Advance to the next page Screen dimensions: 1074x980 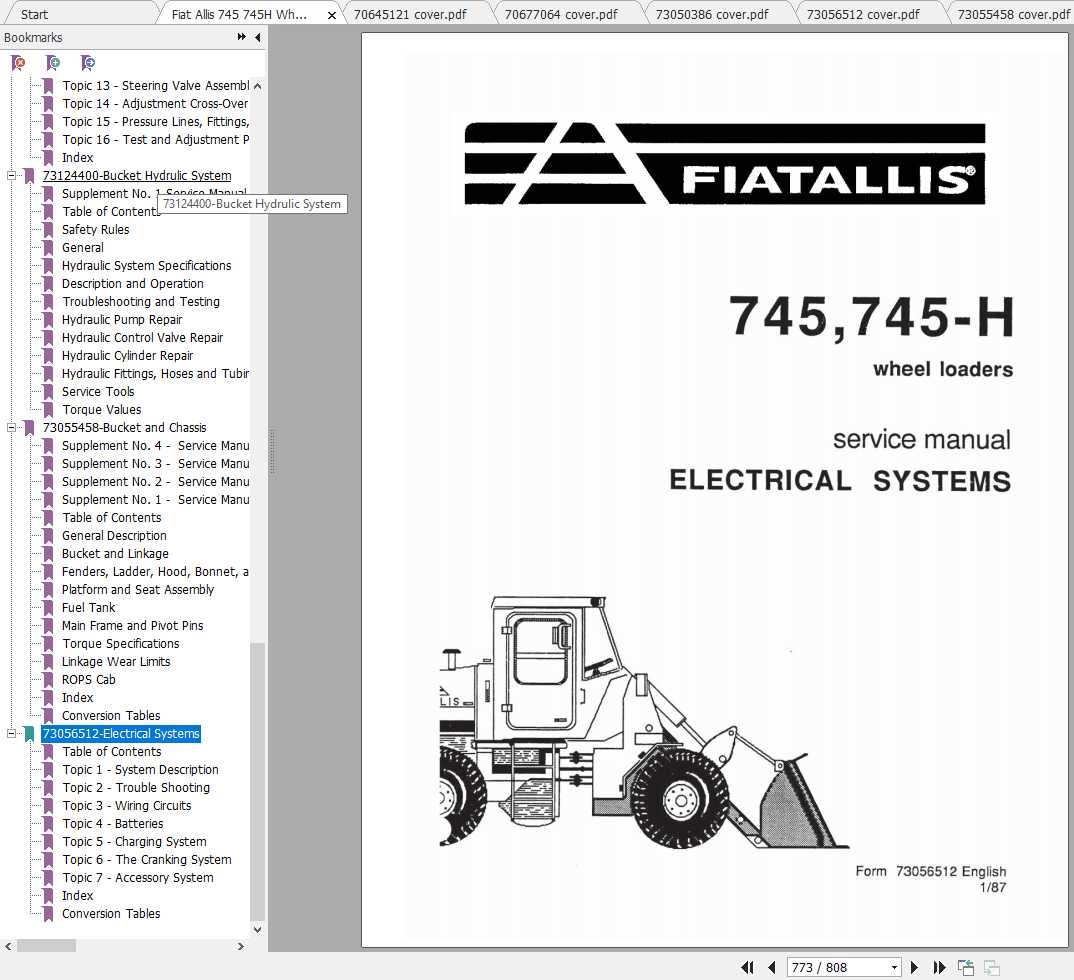coord(914,967)
